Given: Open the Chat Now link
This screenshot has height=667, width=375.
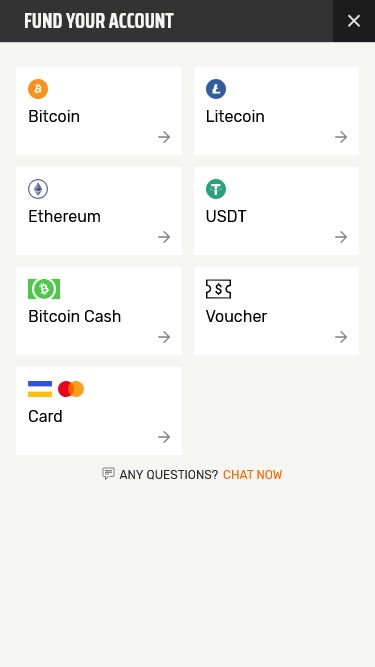Looking at the screenshot, I should click(253, 475).
